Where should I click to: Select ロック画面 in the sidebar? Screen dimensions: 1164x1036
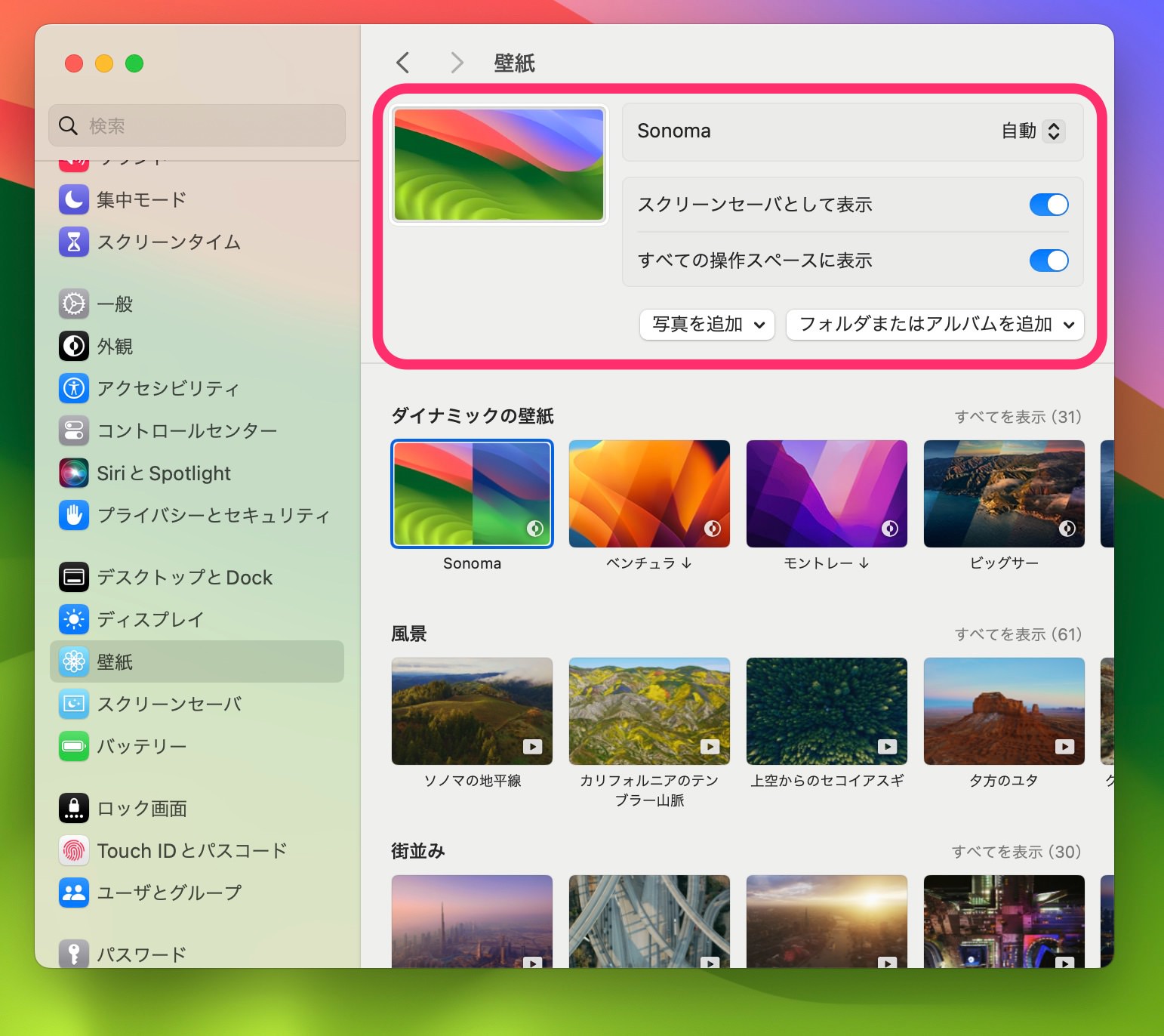(x=197, y=808)
